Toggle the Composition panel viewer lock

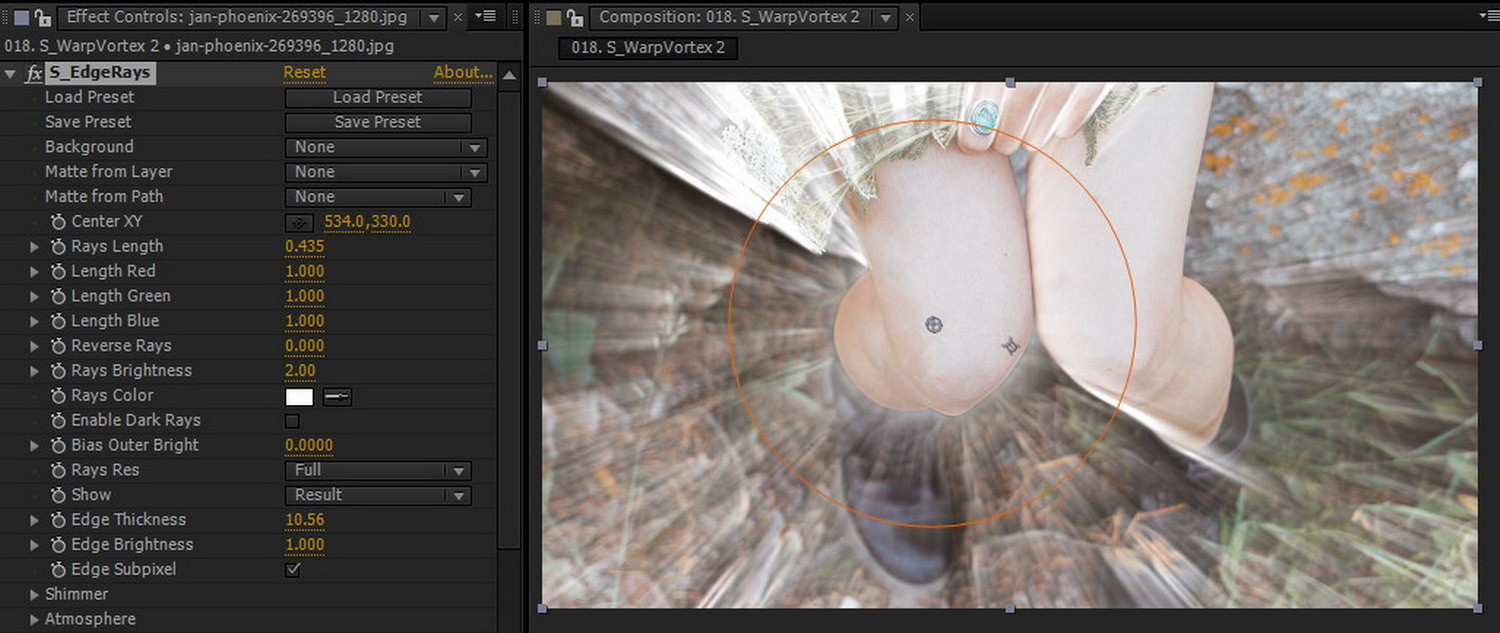[x=574, y=17]
